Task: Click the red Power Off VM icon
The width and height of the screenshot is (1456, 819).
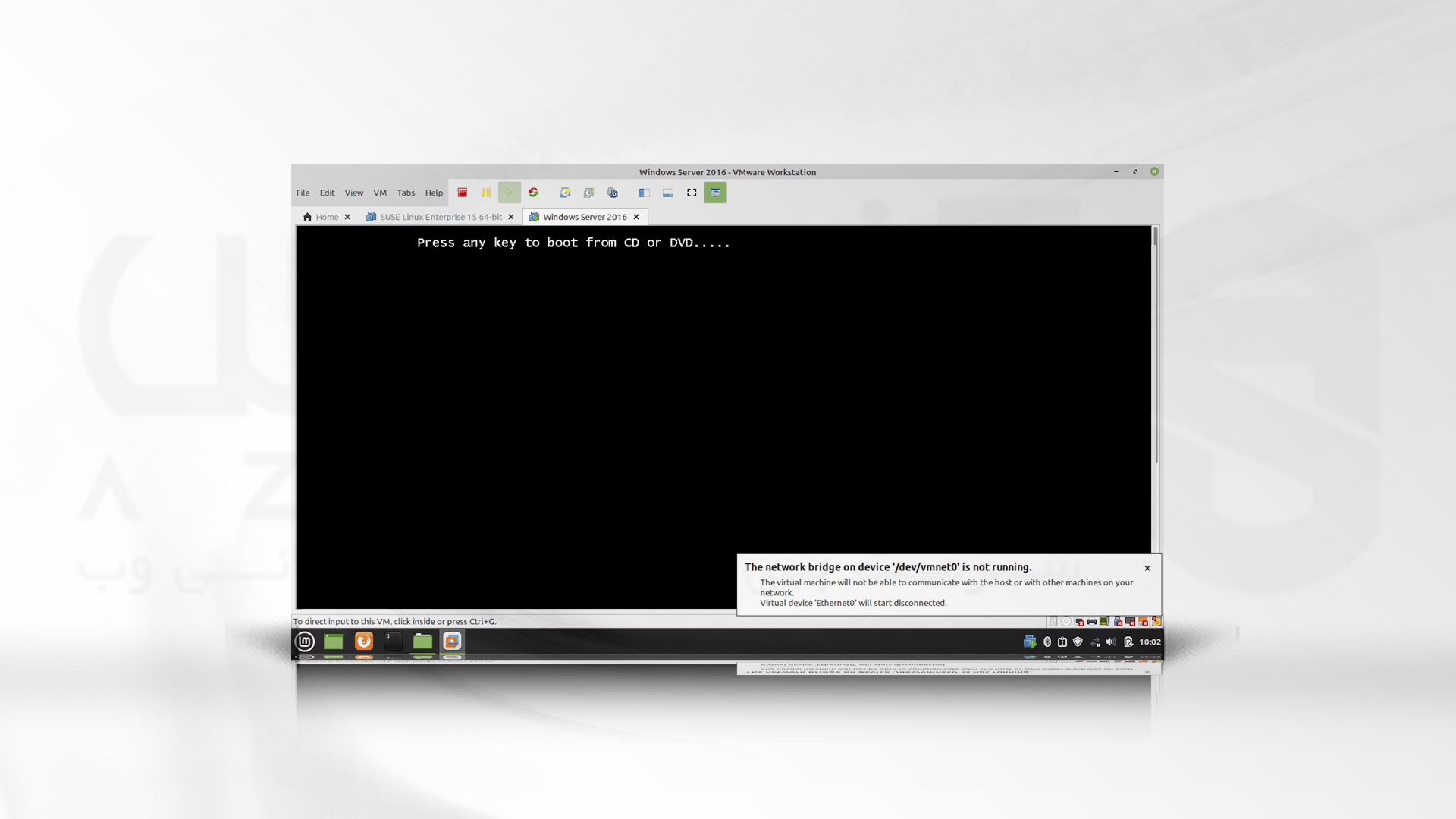Action: 462,193
